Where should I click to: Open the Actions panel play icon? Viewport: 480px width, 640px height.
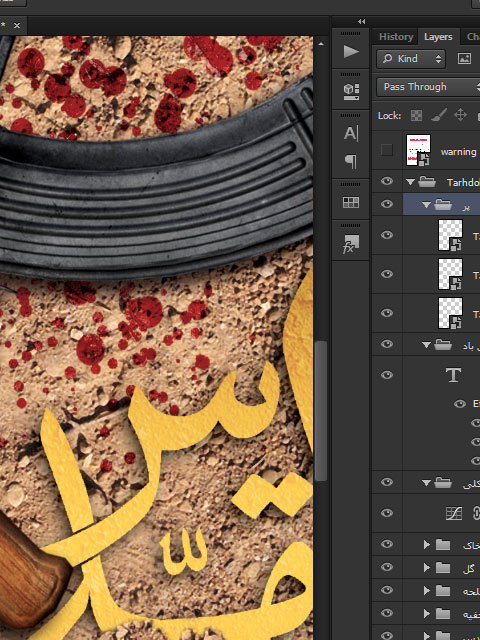click(x=351, y=52)
